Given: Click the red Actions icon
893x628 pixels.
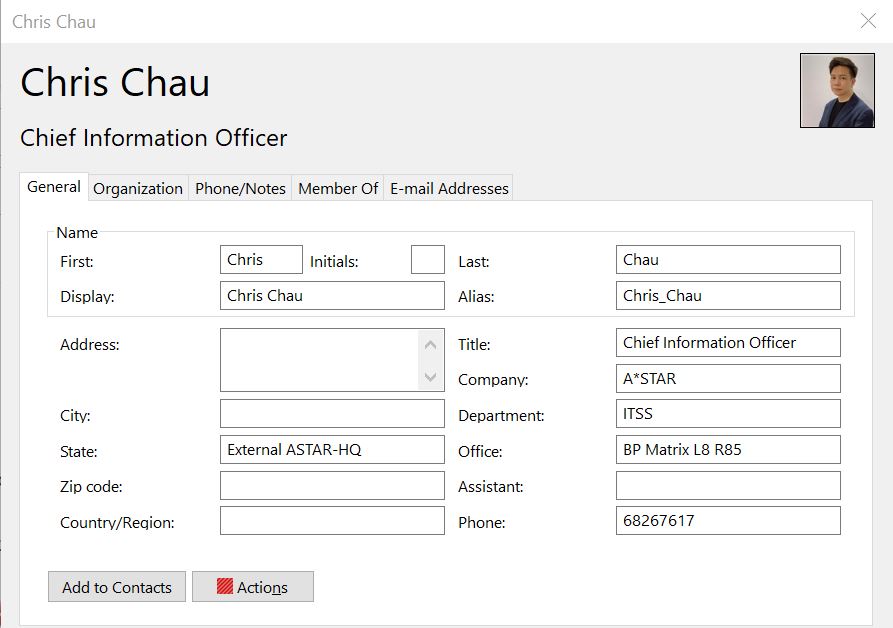Looking at the screenshot, I should [x=225, y=586].
